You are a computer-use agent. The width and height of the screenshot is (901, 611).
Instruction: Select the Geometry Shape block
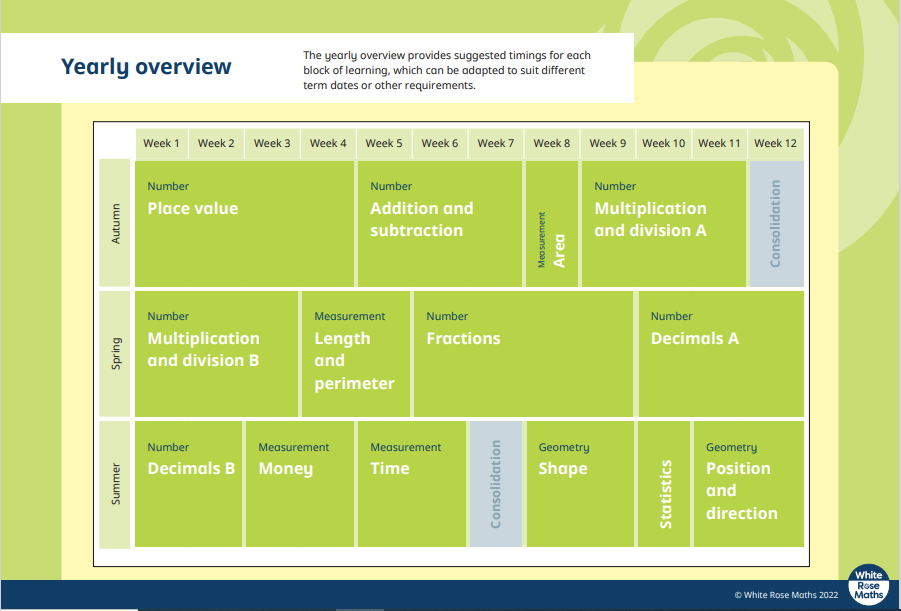tap(580, 483)
